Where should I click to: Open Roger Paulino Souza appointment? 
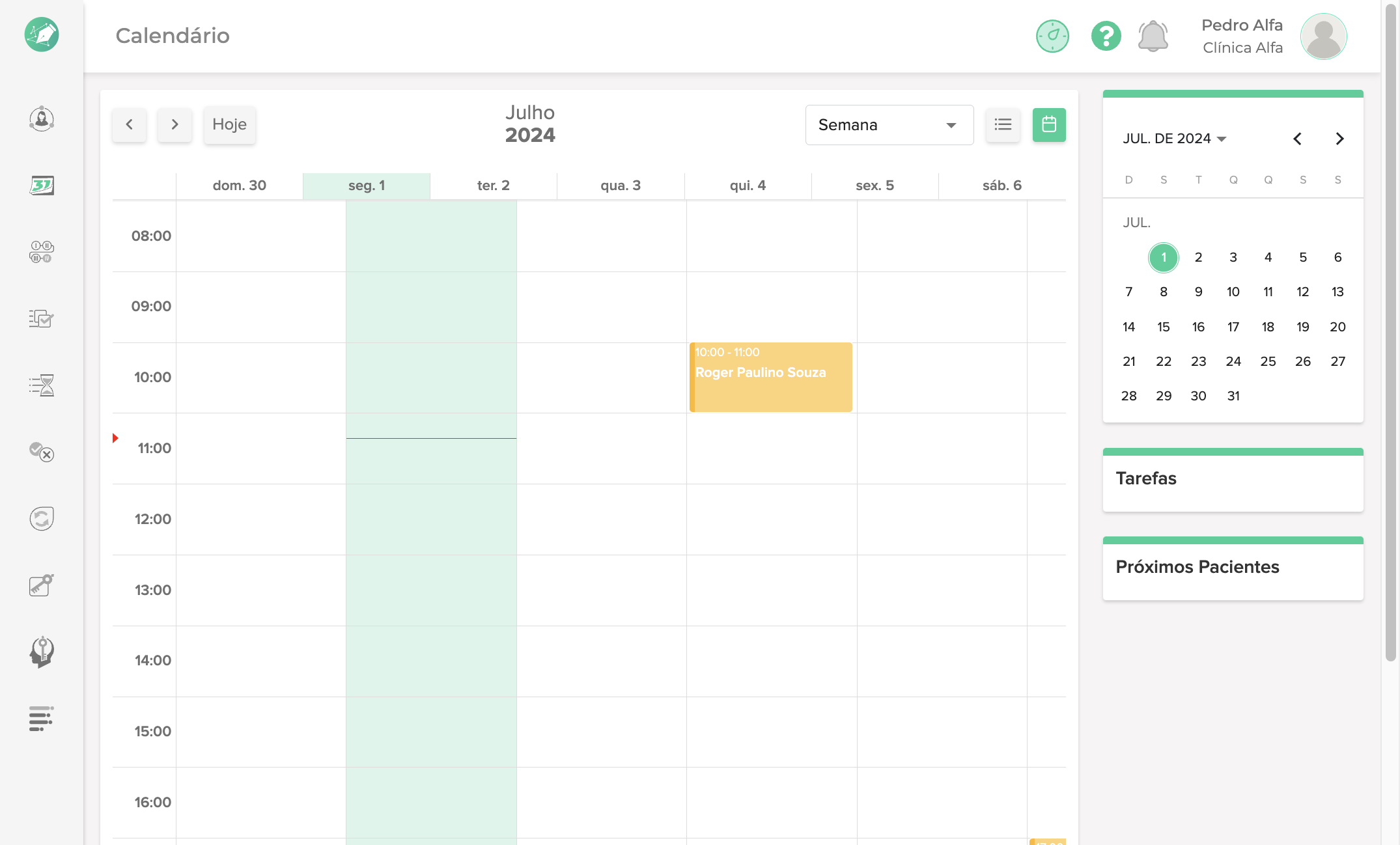pyautogui.click(x=770, y=377)
